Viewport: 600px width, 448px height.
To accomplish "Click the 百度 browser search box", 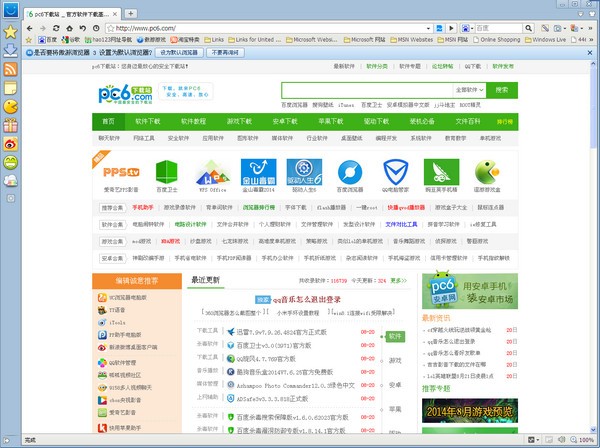I will (499, 28).
